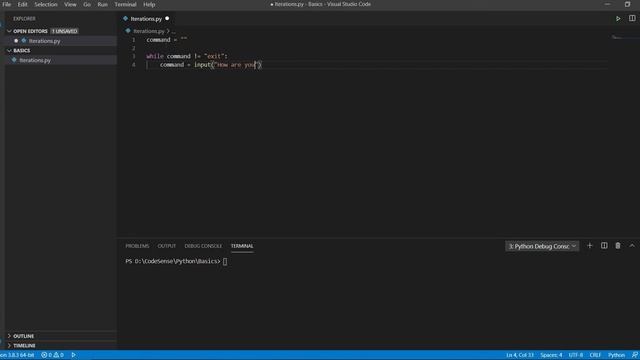Close unsaved Iterations.py tab via dot

[x=167, y=19]
